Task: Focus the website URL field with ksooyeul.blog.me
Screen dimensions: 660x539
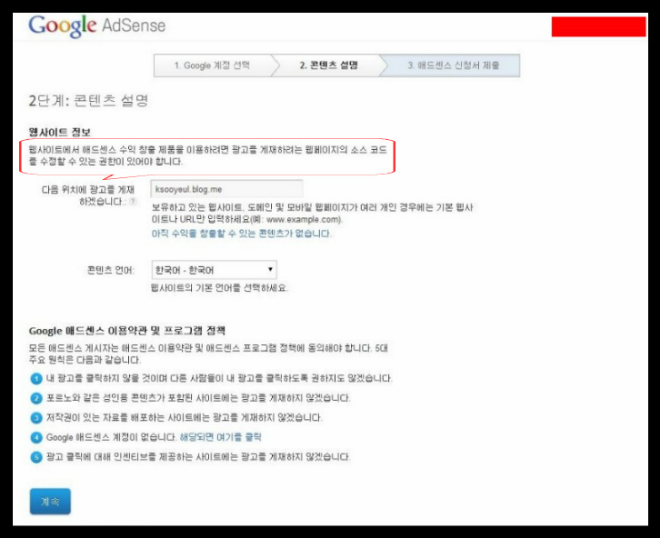Action: coord(227,189)
